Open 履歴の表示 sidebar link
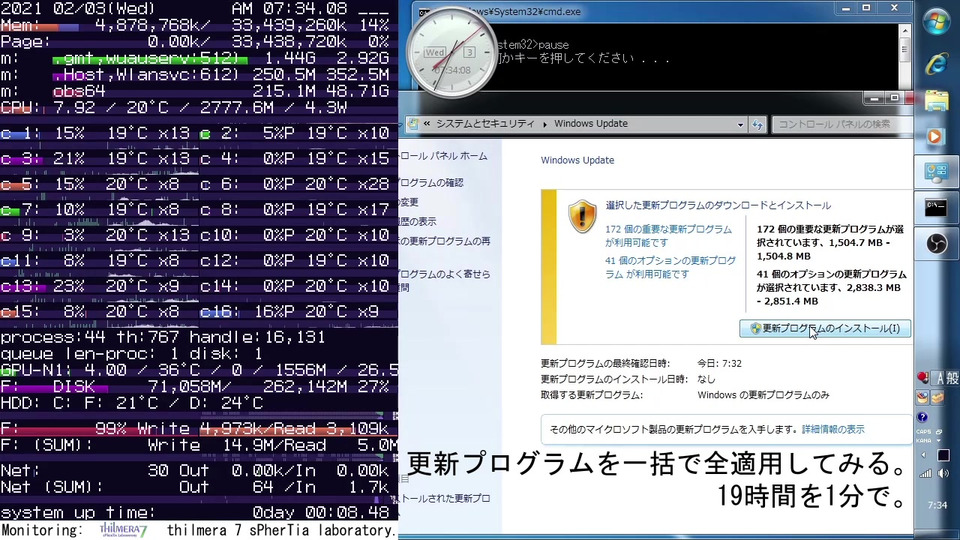 418,222
